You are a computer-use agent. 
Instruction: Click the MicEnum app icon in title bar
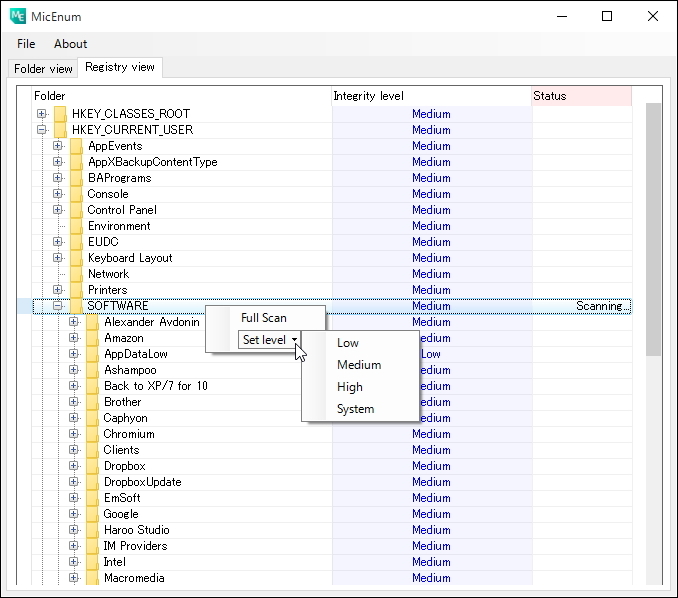tap(18, 16)
